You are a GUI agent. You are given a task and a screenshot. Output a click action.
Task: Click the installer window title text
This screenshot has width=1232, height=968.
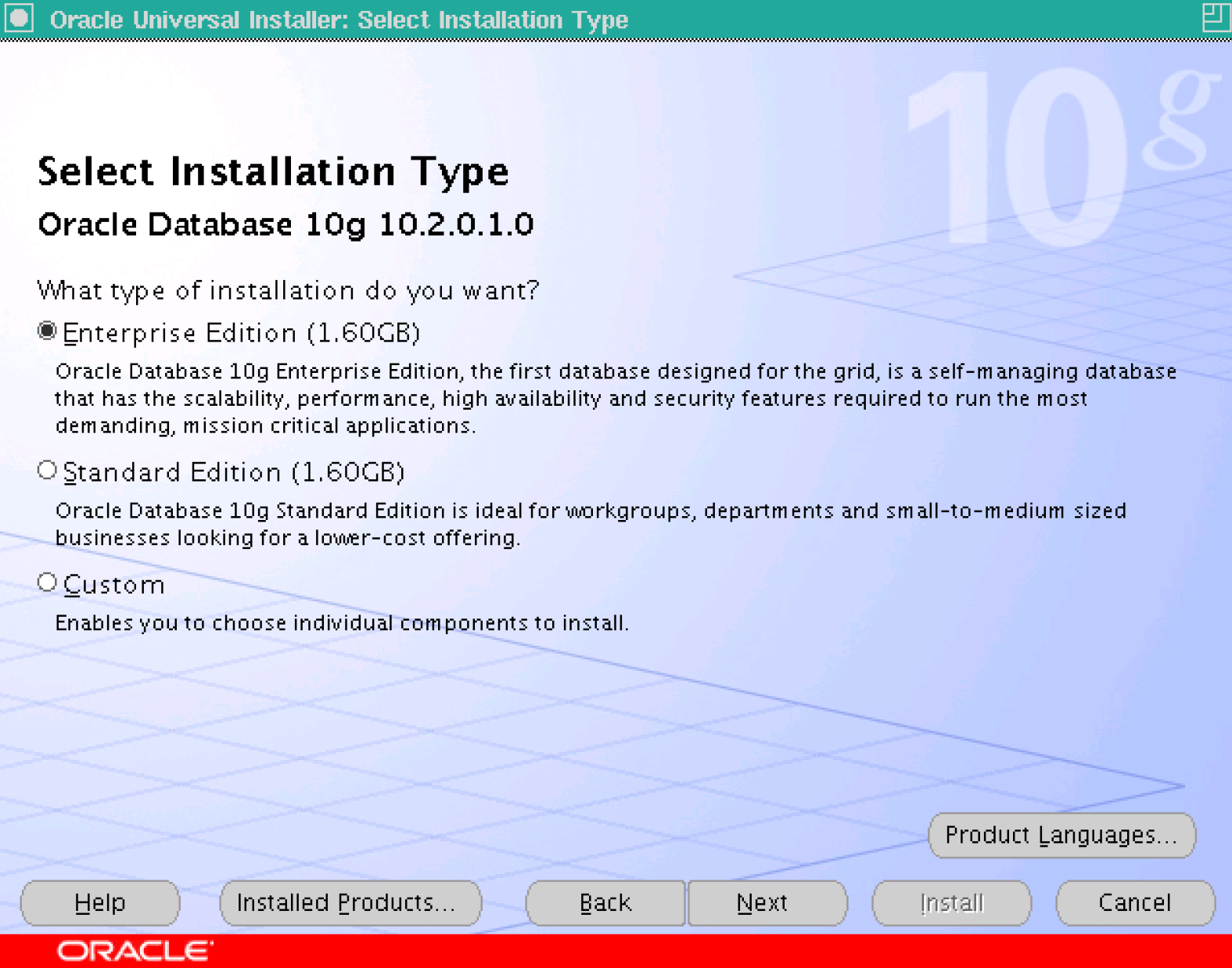pyautogui.click(x=339, y=19)
